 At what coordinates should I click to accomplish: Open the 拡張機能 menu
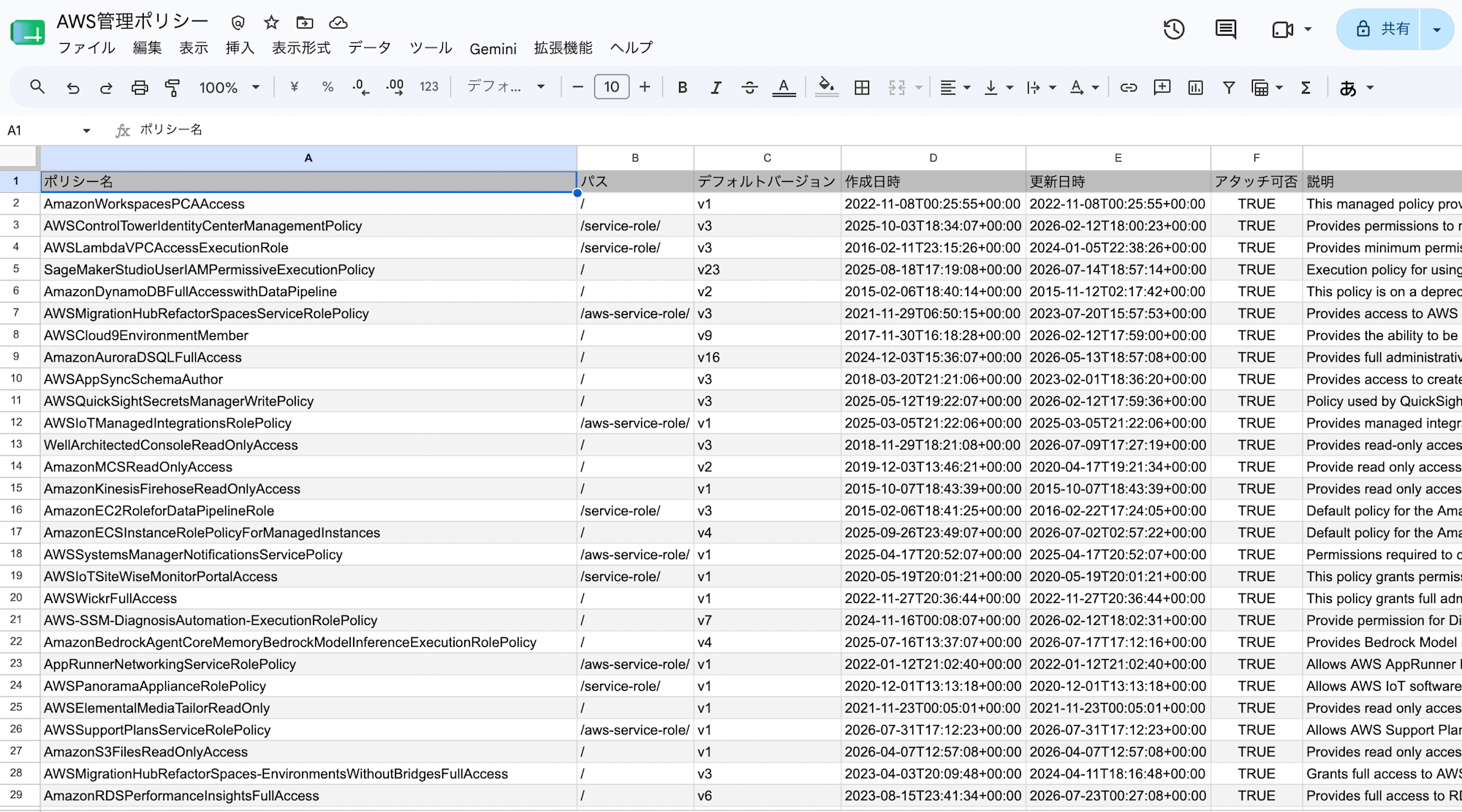[x=563, y=48]
